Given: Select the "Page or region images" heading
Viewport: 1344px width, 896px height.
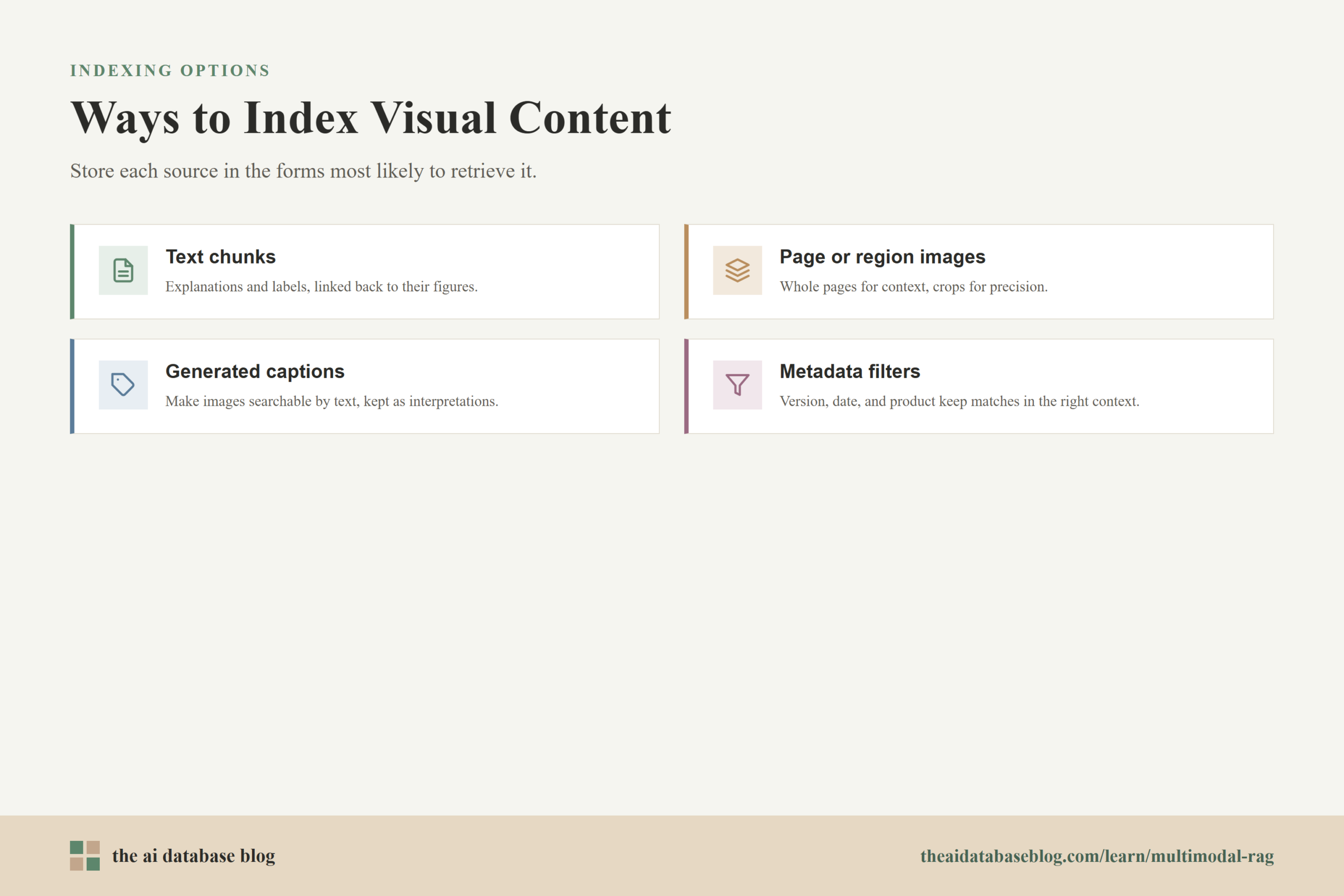Looking at the screenshot, I should coord(883,257).
